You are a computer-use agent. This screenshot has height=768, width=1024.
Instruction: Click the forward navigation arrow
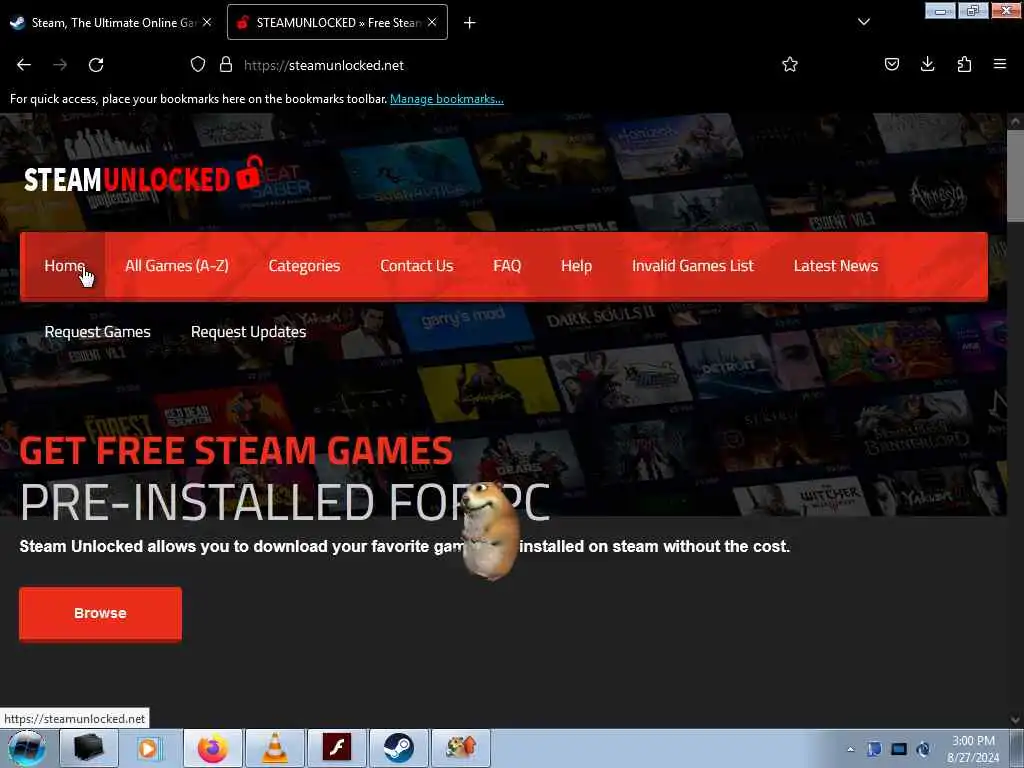click(60, 65)
